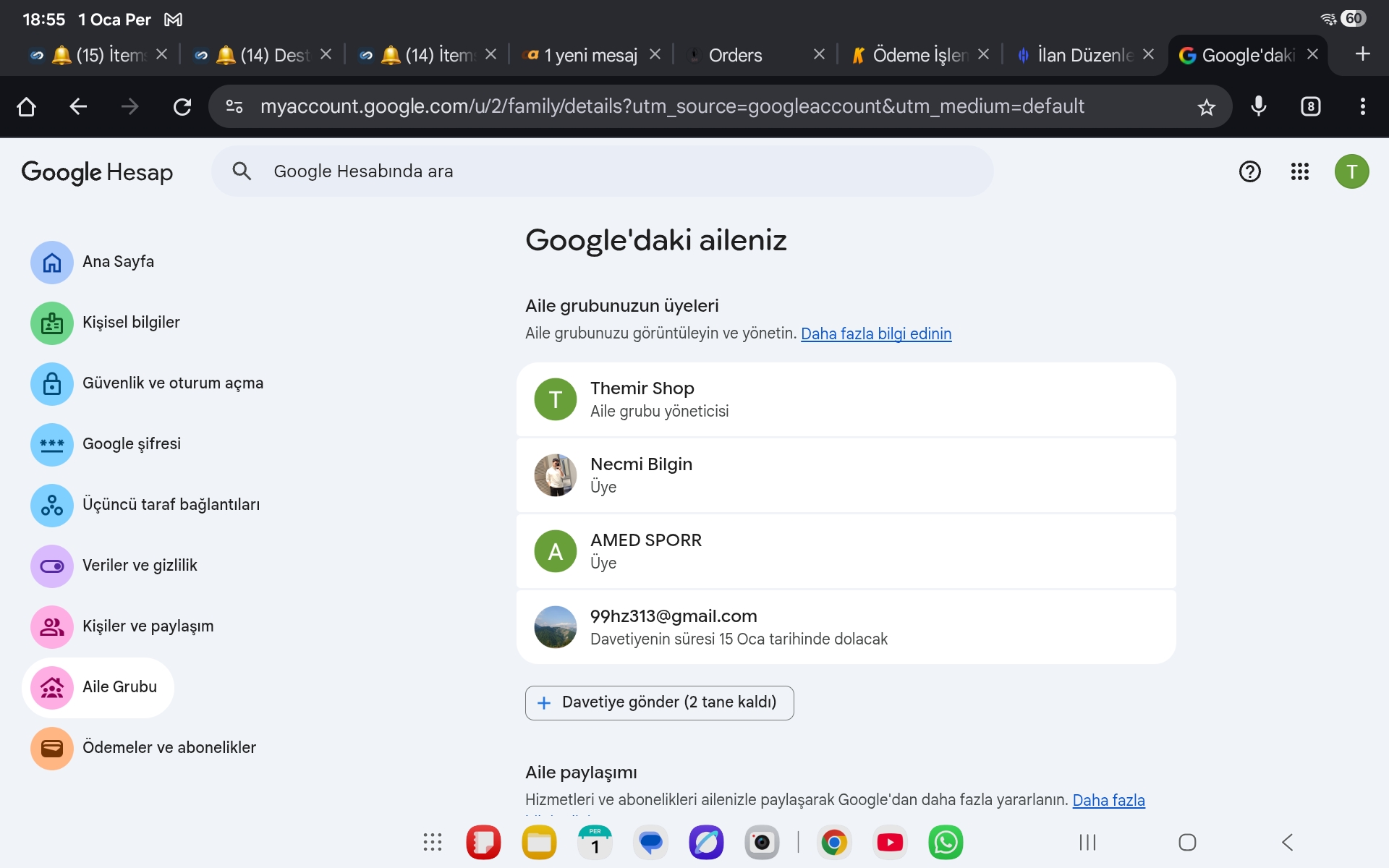
Task: Open Kişisel bilgiler section
Action: tap(106, 323)
